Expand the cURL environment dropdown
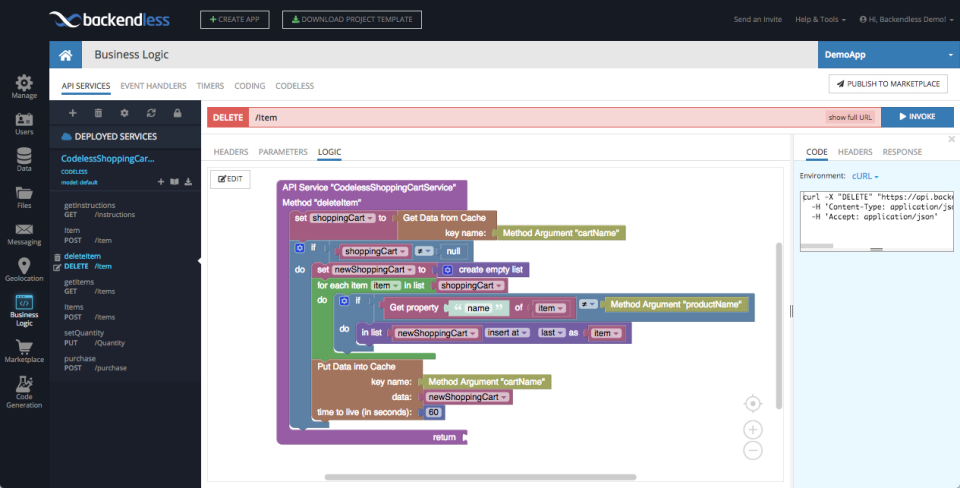This screenshot has height=488, width=960. click(x=865, y=175)
